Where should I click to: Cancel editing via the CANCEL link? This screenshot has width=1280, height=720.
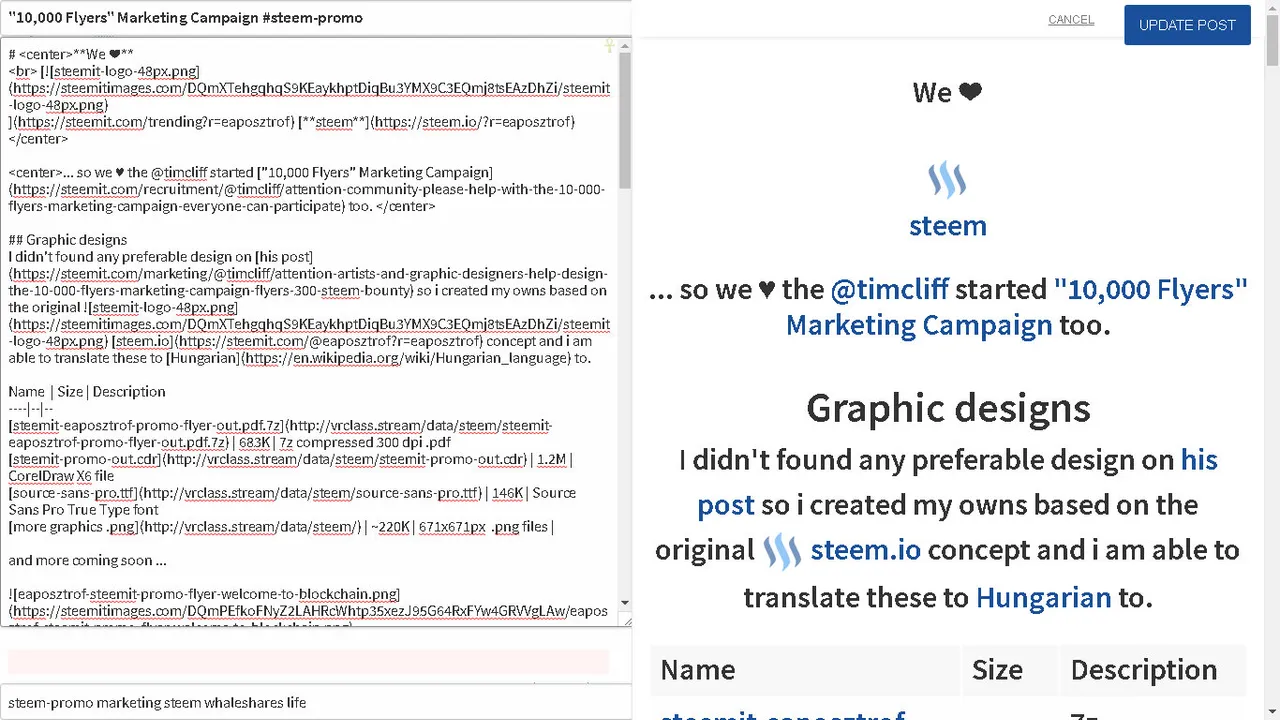1071,20
